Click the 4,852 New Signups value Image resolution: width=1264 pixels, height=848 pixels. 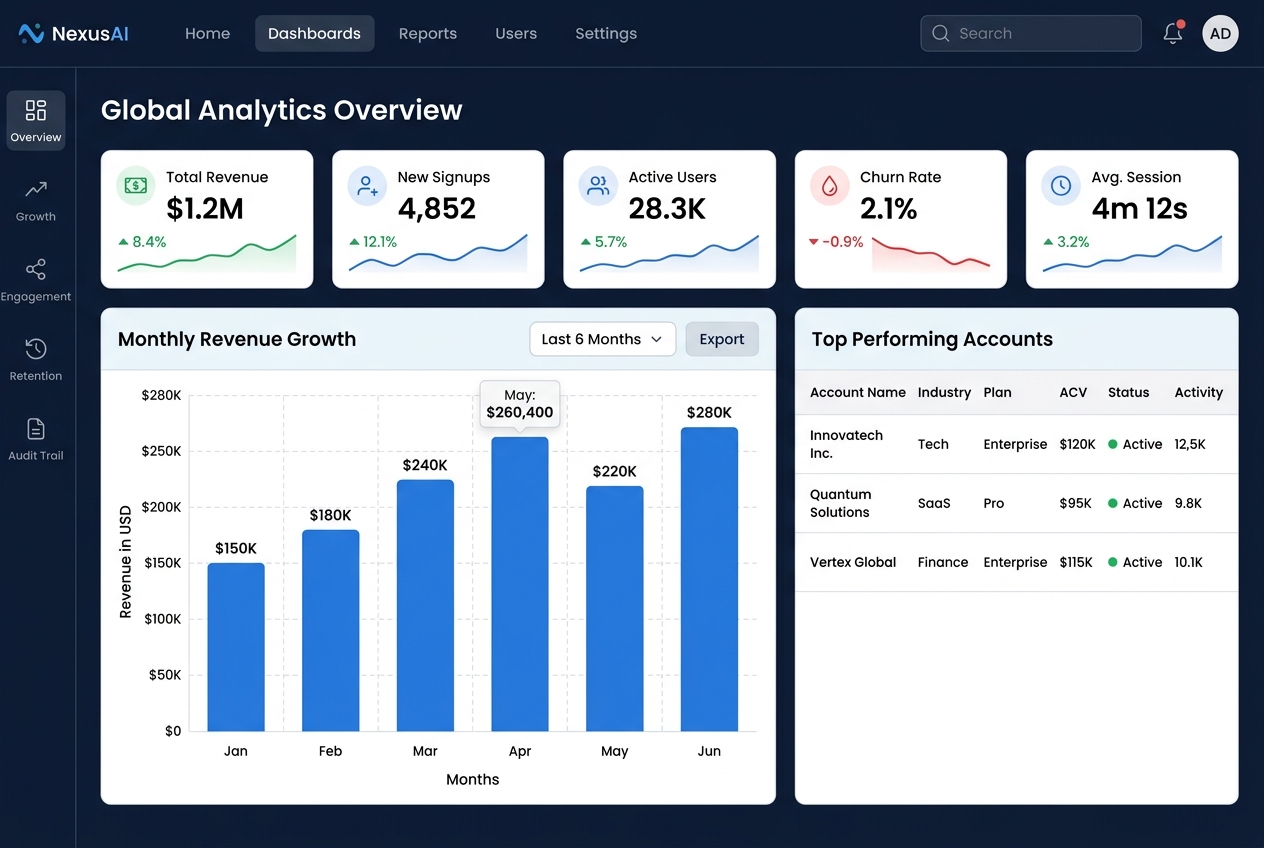point(437,208)
